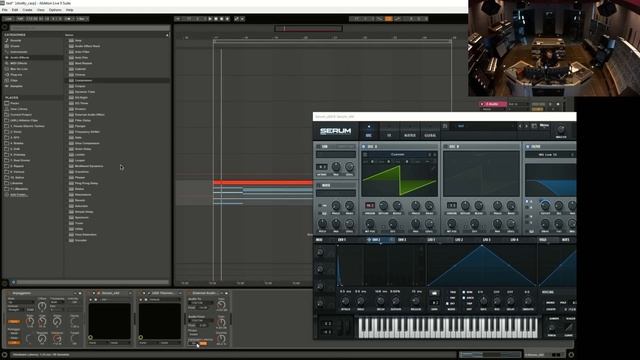Select Serum ENV 3 tab

[402, 240]
